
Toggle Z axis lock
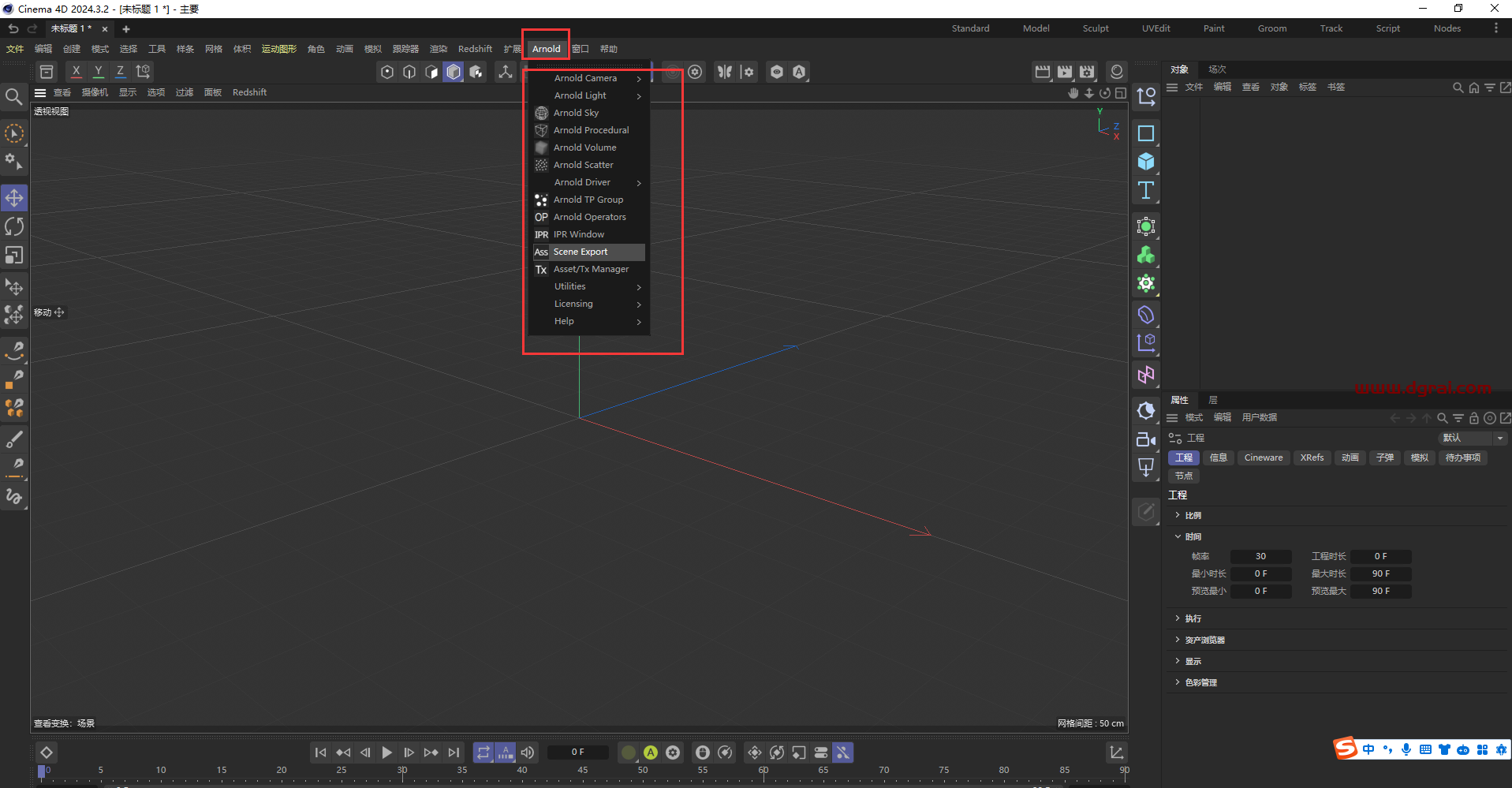[120, 71]
